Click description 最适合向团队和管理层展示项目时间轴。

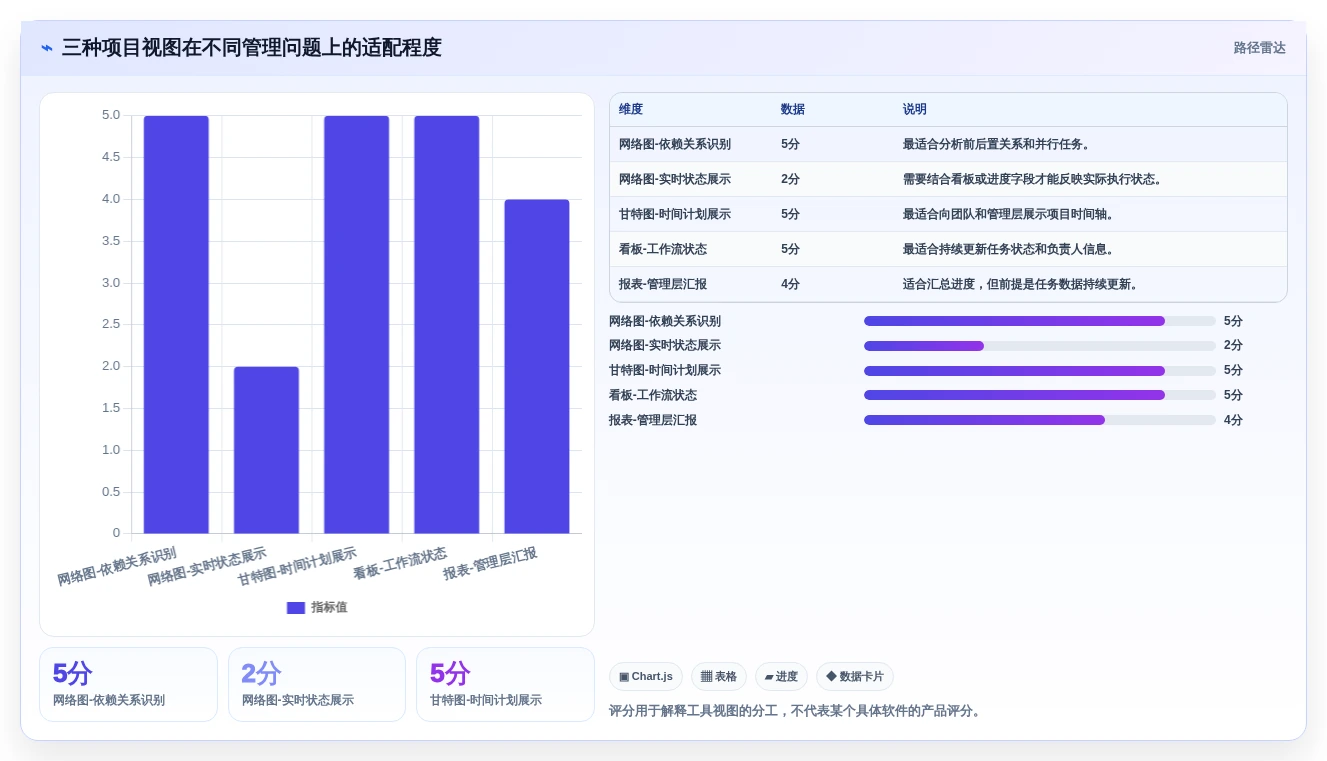tap(1009, 214)
